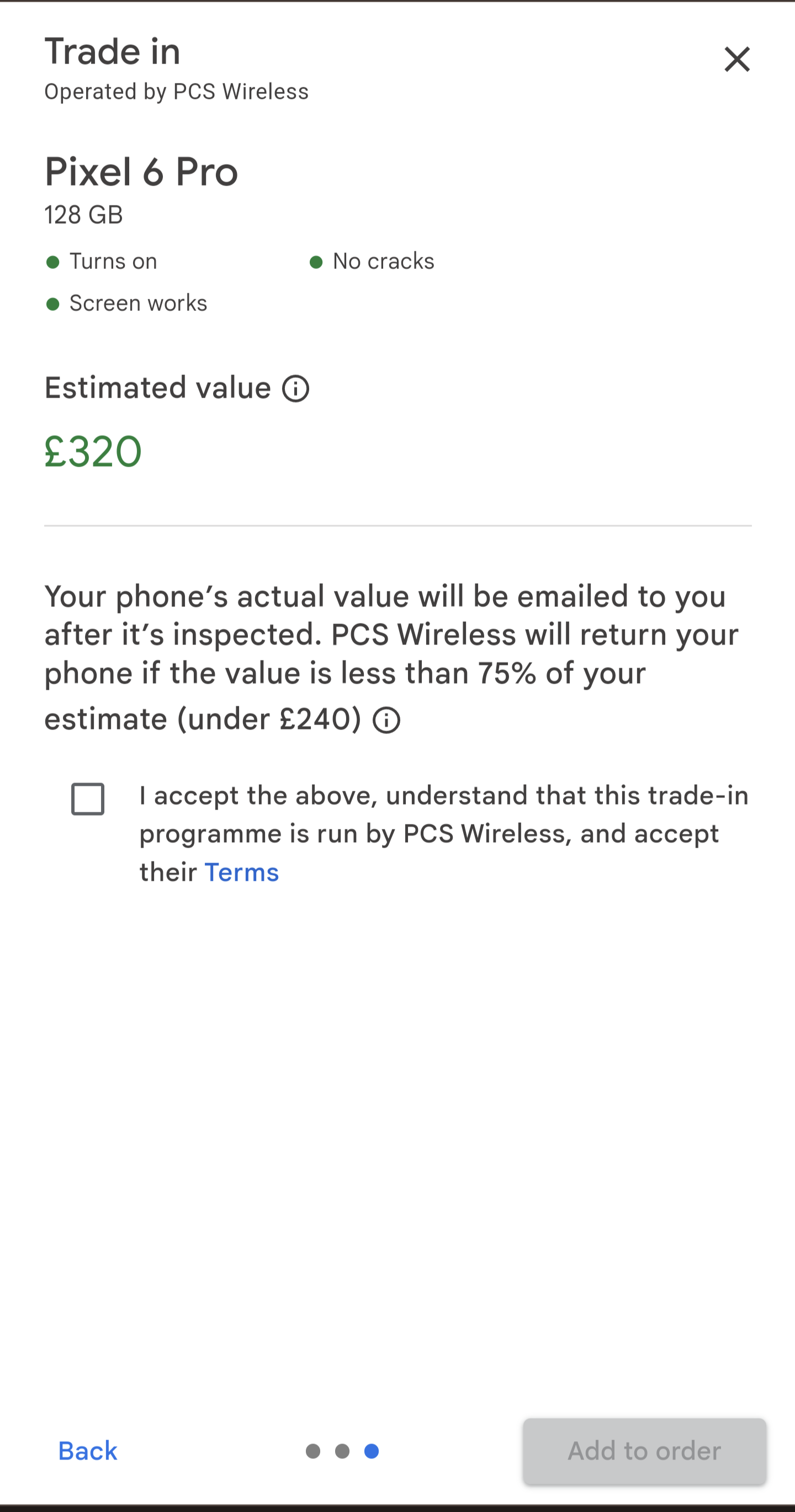This screenshot has height=1512, width=795.
Task: Click green dot beside Turns on
Action: 53,262
